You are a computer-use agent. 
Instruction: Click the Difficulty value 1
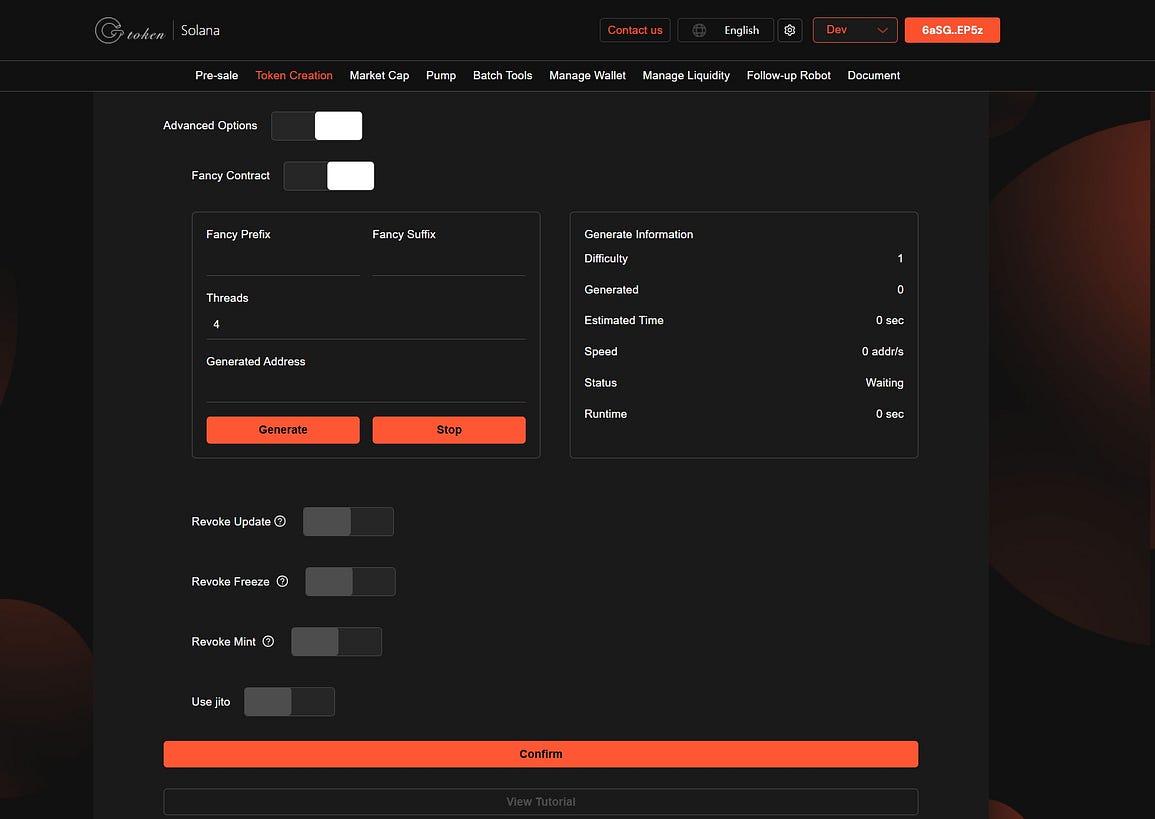(900, 259)
